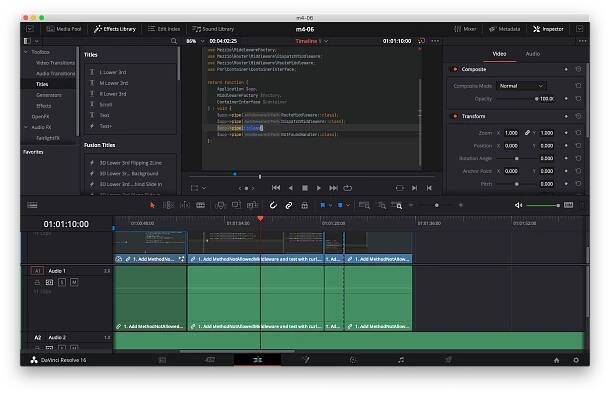Open the audio Mixer panel

pos(465,29)
